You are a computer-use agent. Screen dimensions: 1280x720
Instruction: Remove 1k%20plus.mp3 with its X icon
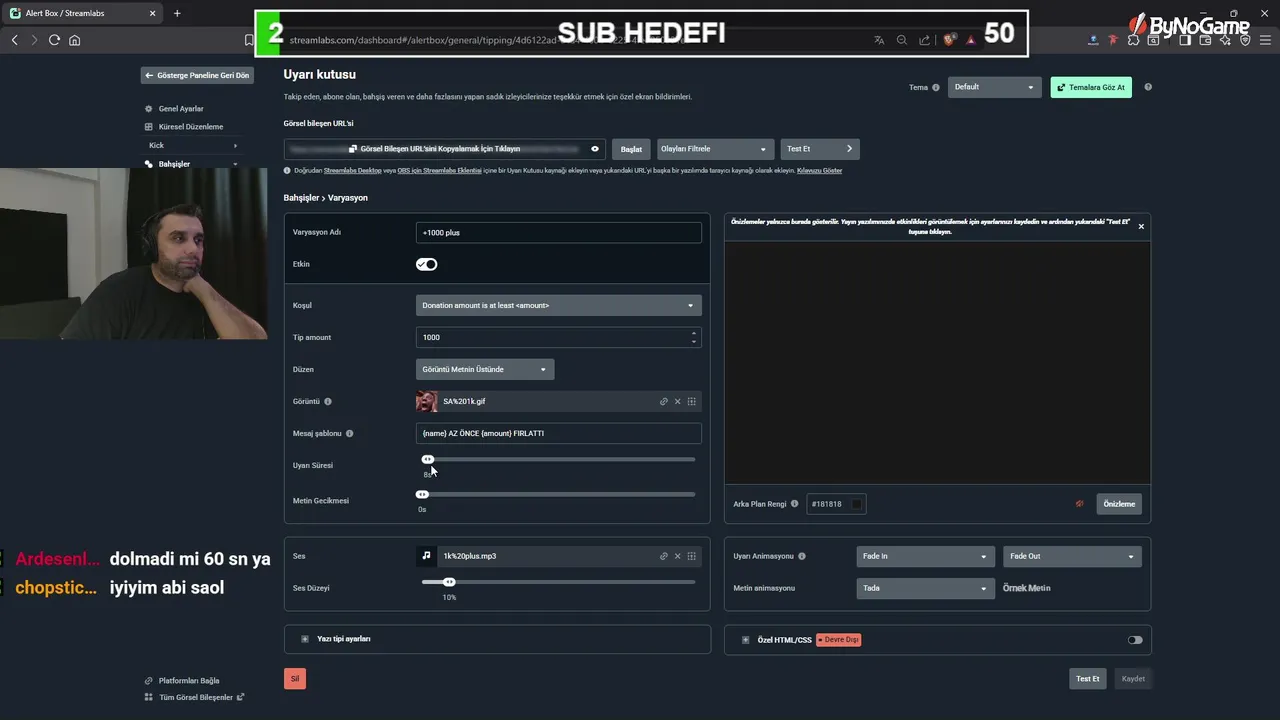click(677, 556)
